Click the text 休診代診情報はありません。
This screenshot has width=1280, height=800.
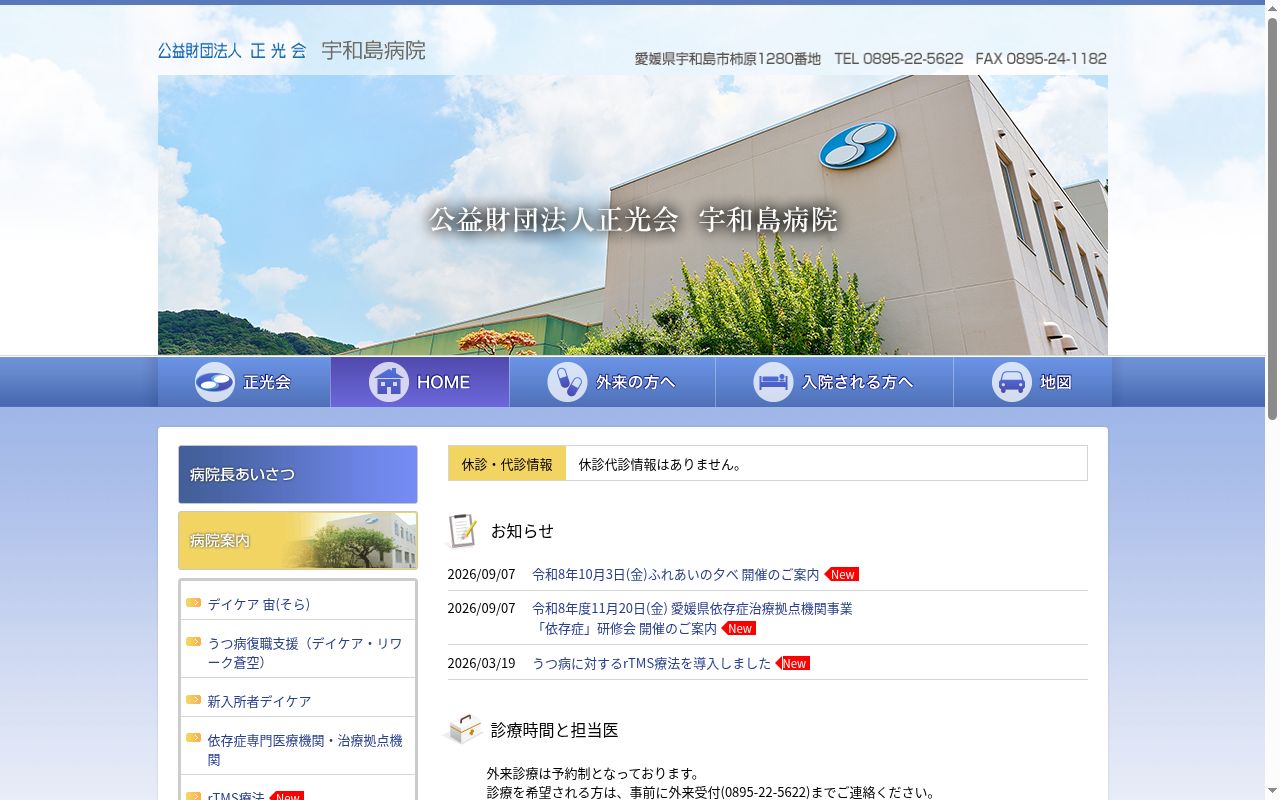(663, 464)
